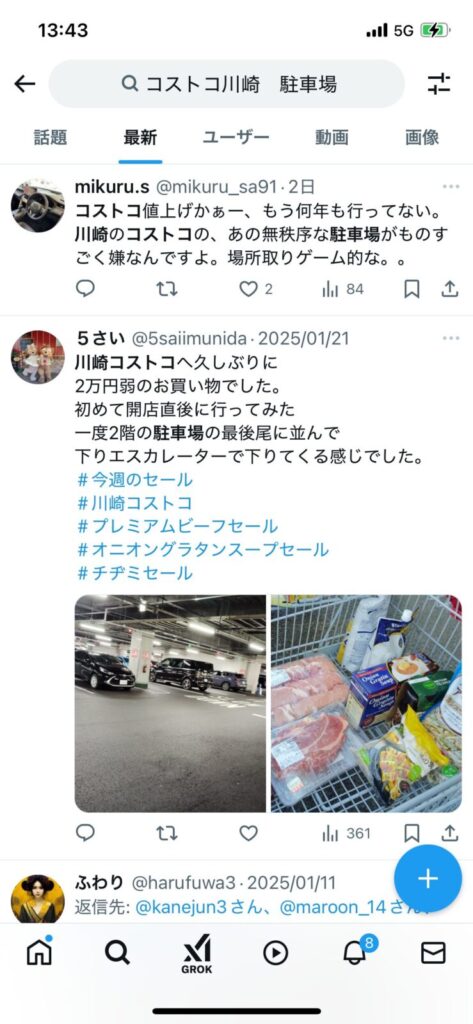Go to the Home tab
Image resolution: width=473 pixels, height=1024 pixels.
click(x=39, y=952)
